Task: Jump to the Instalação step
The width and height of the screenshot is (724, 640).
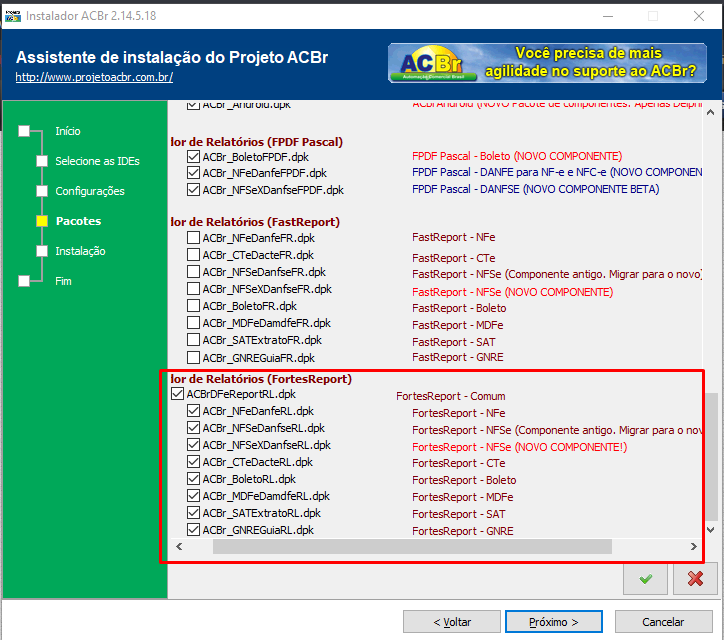Action: tap(80, 251)
